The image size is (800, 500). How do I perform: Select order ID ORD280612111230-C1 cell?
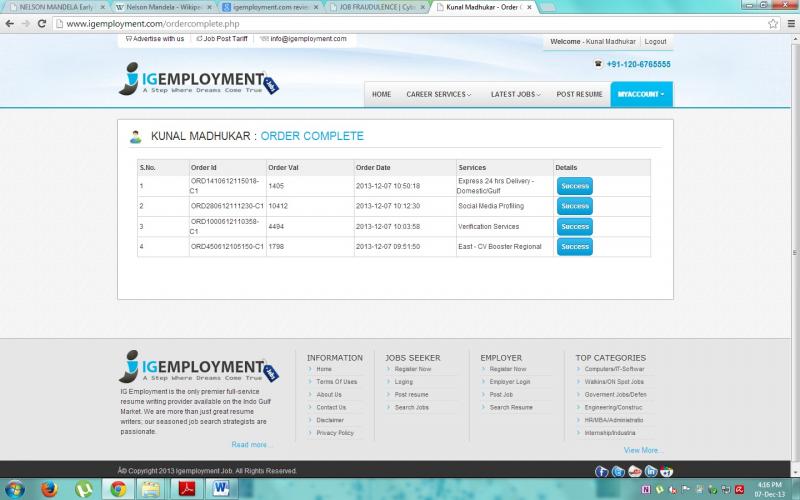pos(227,206)
